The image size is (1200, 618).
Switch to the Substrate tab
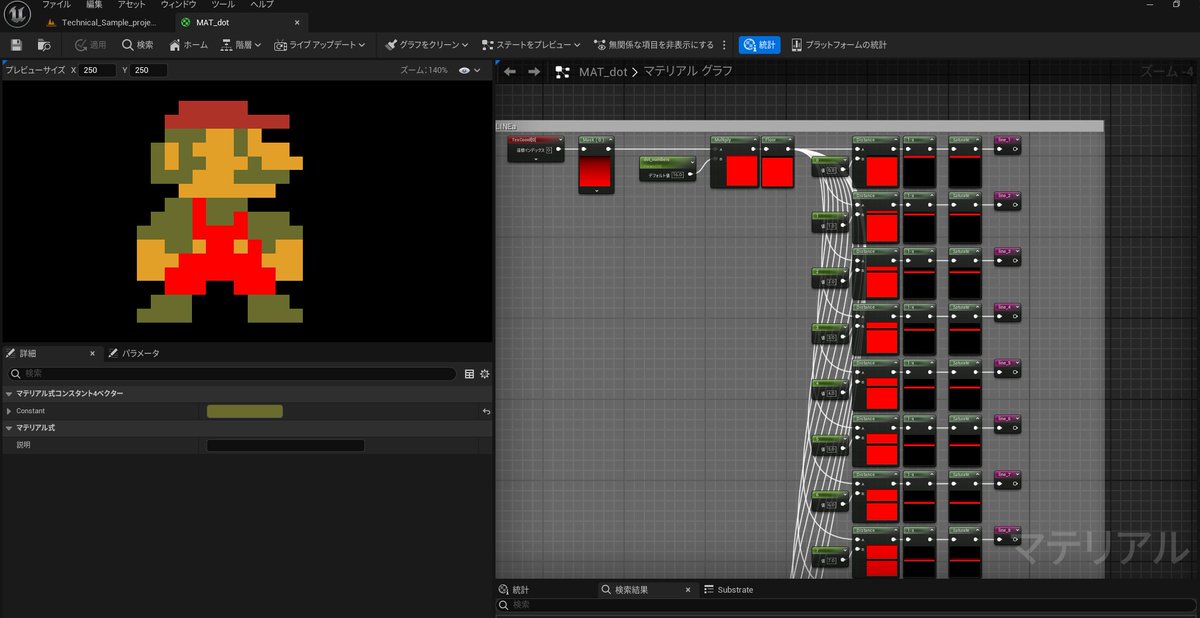729,590
